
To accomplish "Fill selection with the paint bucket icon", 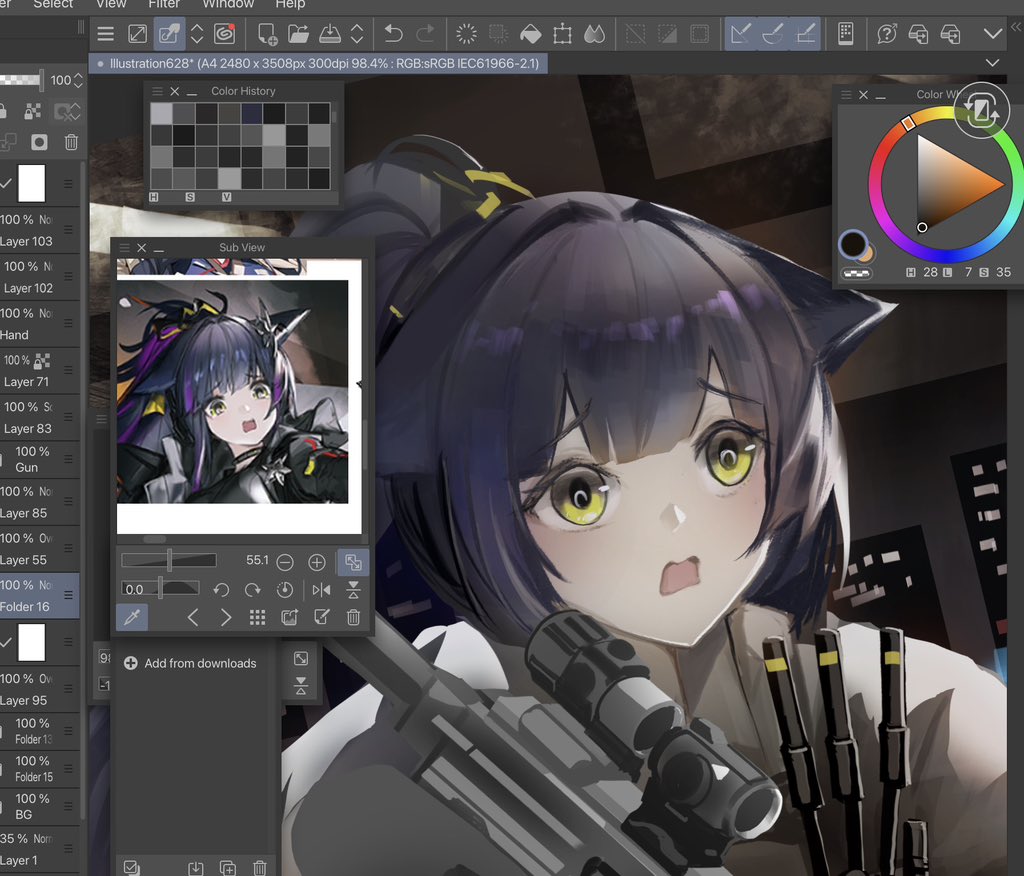I will (530, 34).
